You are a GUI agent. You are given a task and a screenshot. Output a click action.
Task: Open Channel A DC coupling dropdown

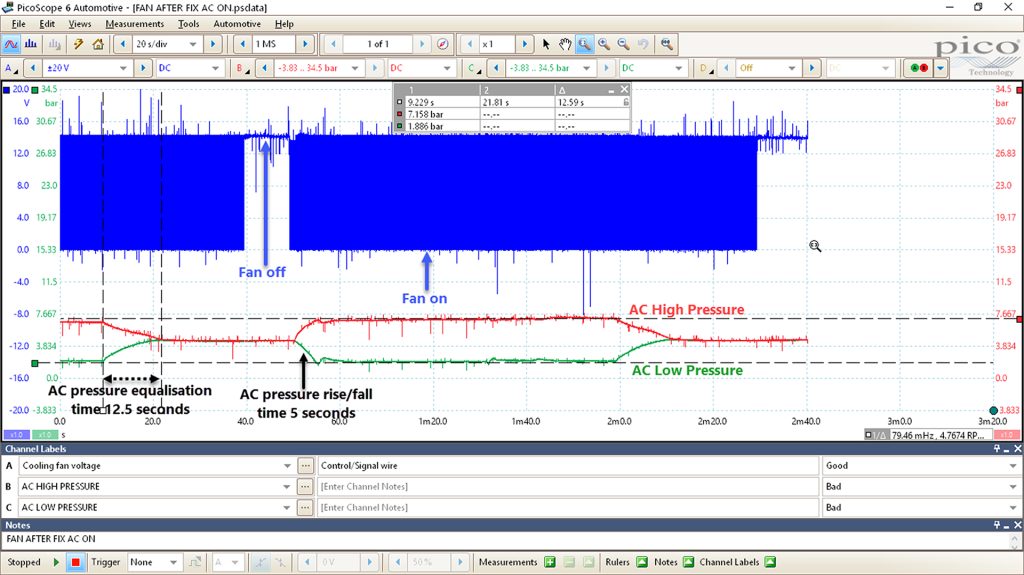(x=215, y=68)
